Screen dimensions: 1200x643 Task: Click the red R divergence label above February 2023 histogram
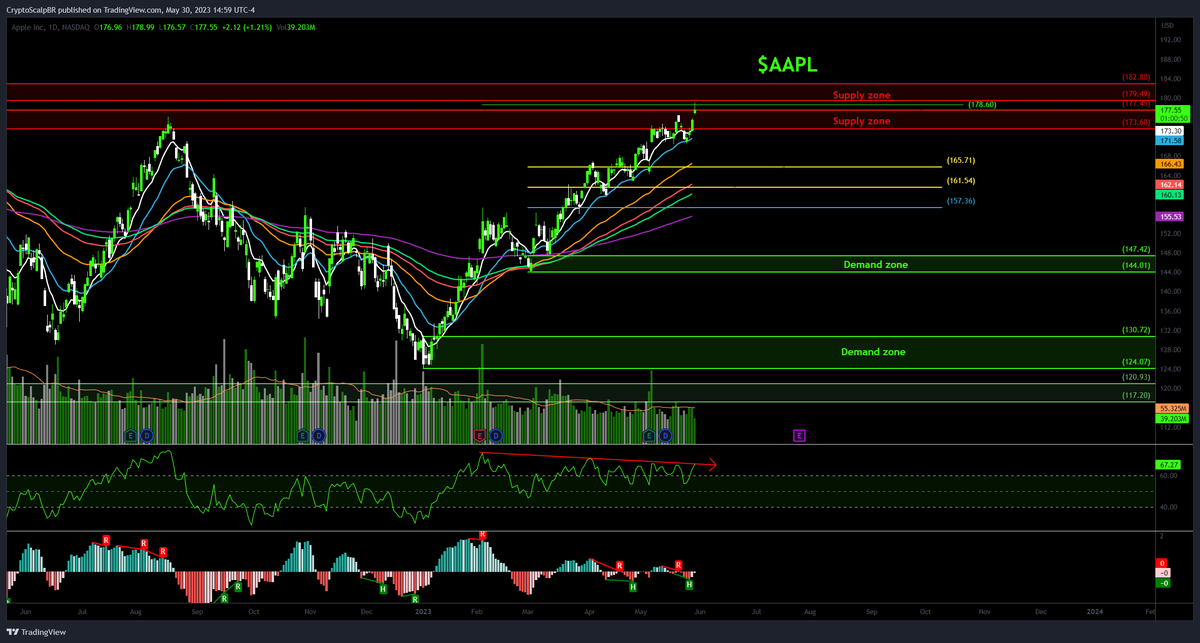483,536
